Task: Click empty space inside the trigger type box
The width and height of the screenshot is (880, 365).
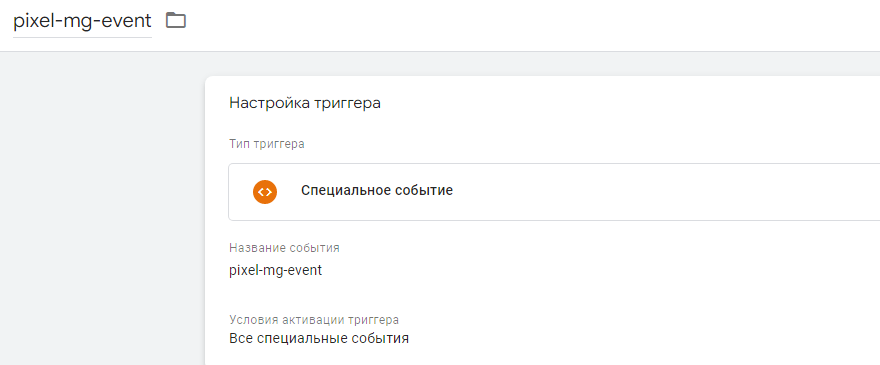Action: click(x=645, y=192)
